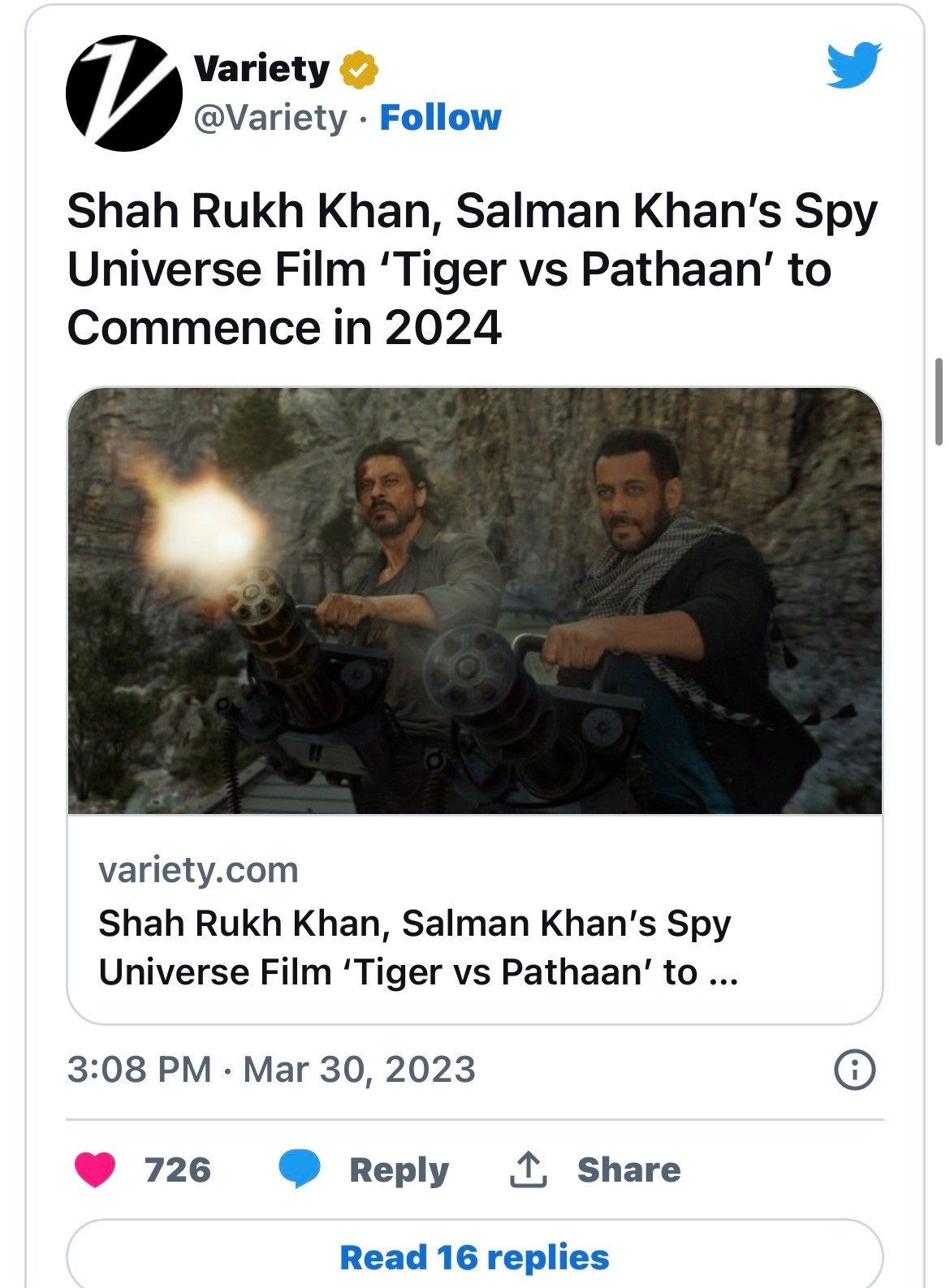Open the Variety display name profile

click(261, 69)
